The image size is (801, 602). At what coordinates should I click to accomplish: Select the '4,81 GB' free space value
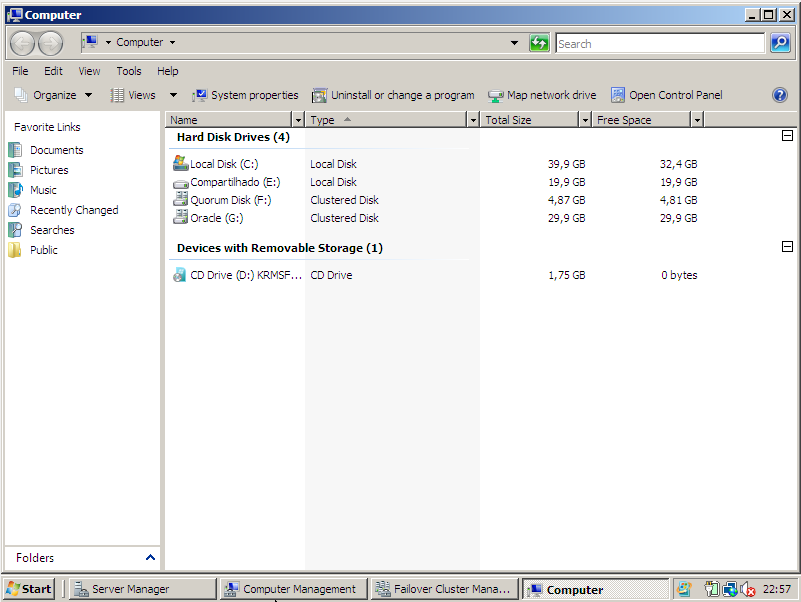678,200
